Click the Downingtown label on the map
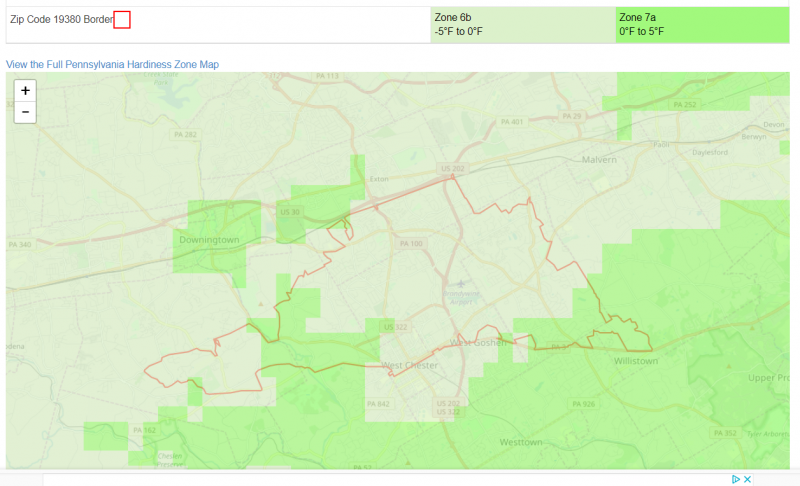 (x=209, y=241)
